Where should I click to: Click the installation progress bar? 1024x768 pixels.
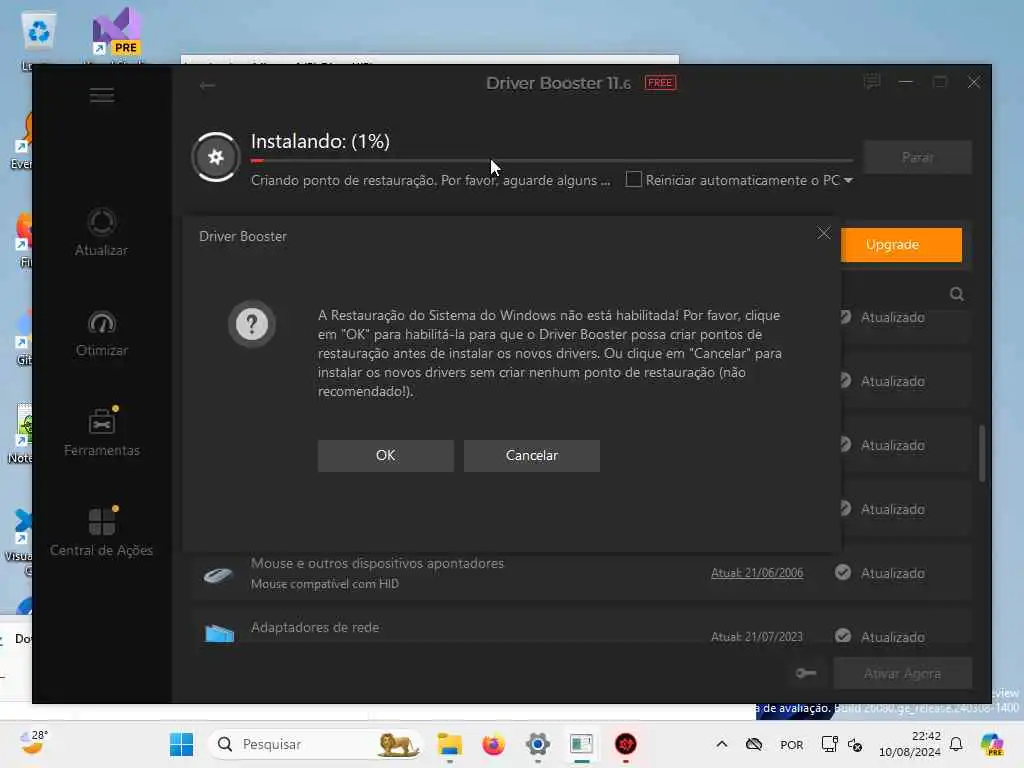click(552, 161)
